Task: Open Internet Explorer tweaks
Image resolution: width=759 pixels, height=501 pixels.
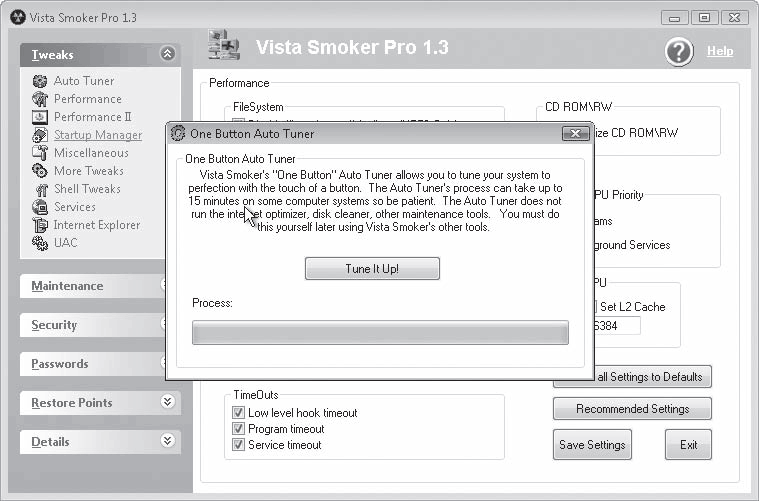Action: [97, 225]
